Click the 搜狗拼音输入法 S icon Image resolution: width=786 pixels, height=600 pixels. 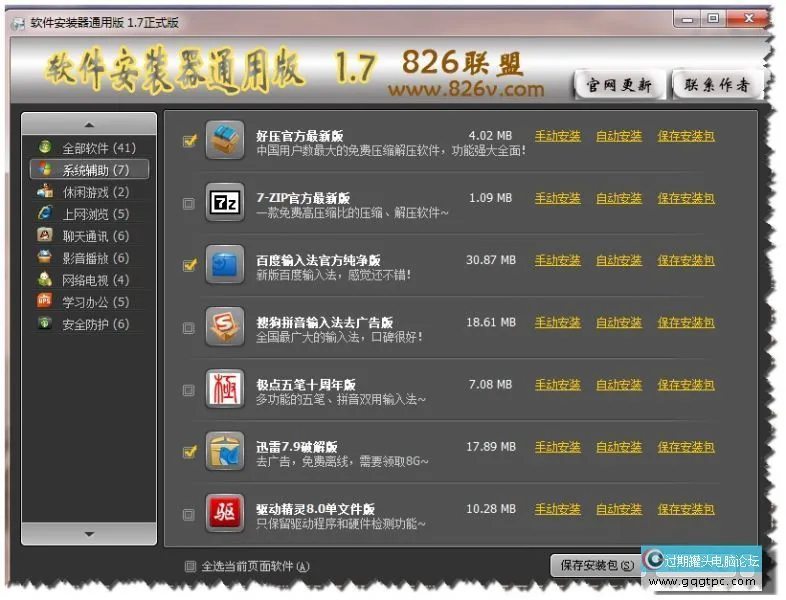[x=225, y=327]
